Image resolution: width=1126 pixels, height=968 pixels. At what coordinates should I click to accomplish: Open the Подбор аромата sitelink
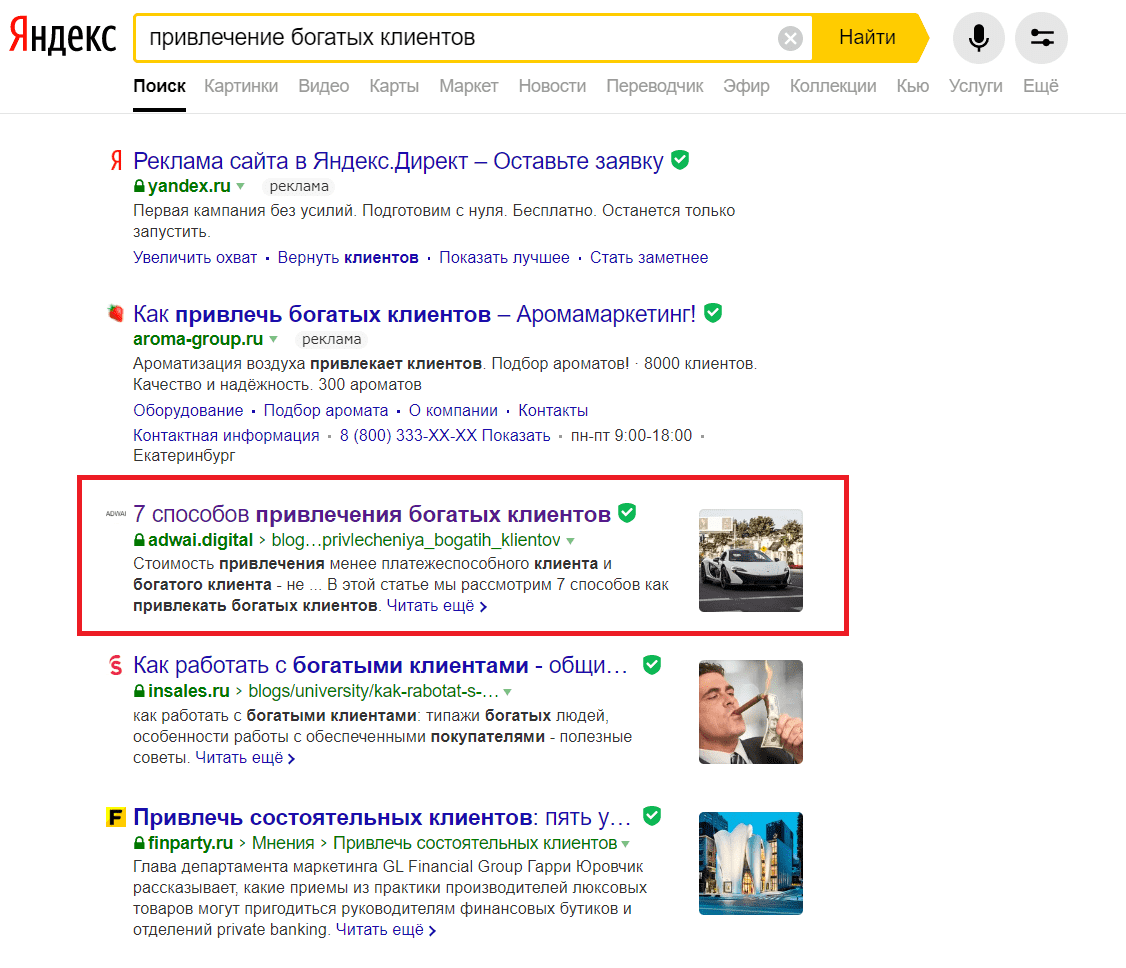point(325,410)
